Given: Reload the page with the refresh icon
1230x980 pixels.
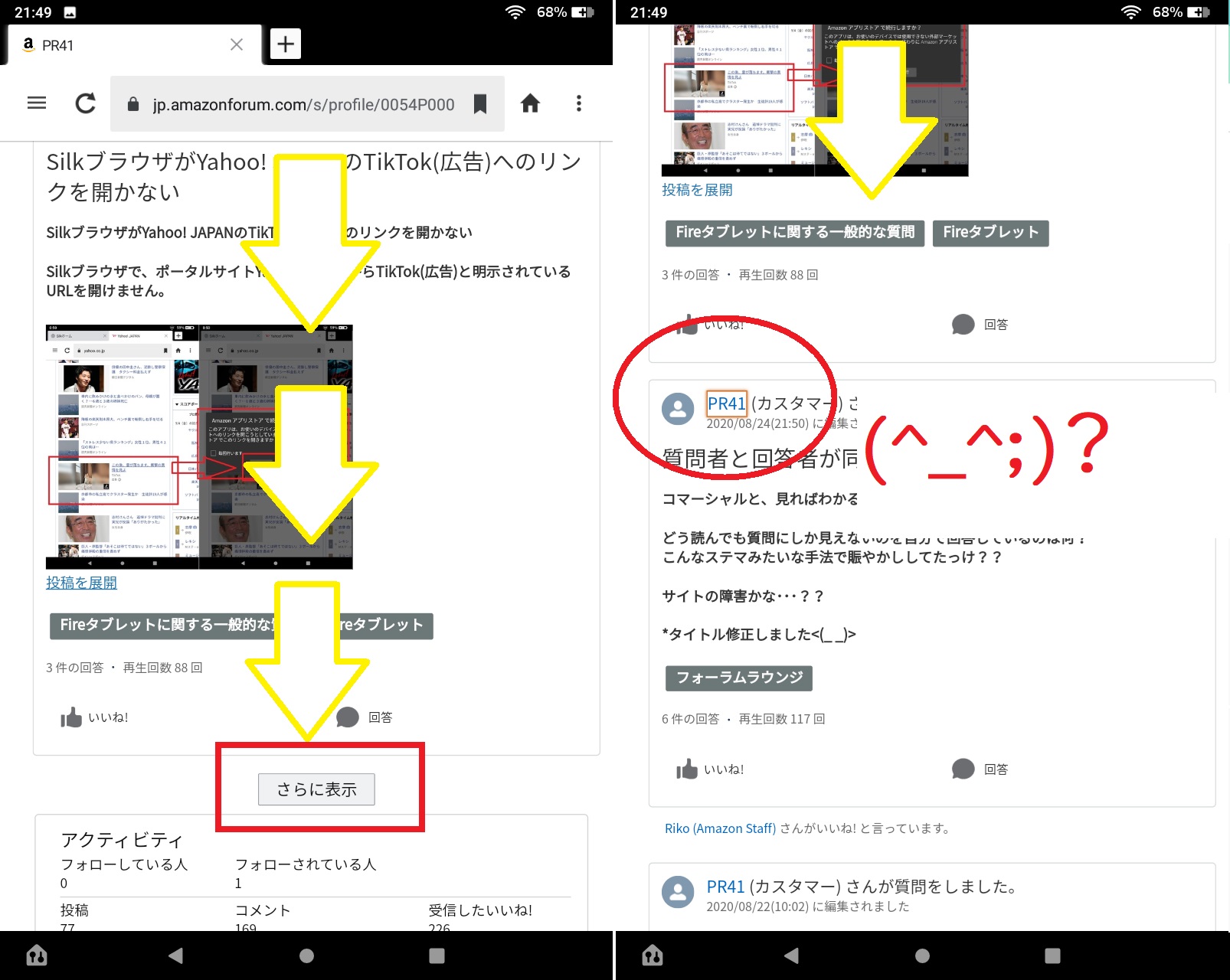Looking at the screenshot, I should 85,103.
